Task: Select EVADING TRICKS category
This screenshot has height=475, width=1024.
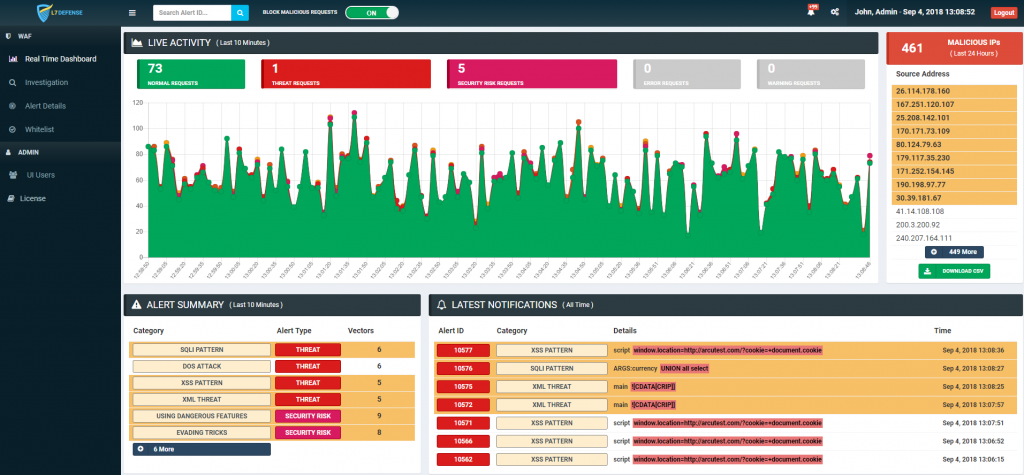Action: point(202,433)
